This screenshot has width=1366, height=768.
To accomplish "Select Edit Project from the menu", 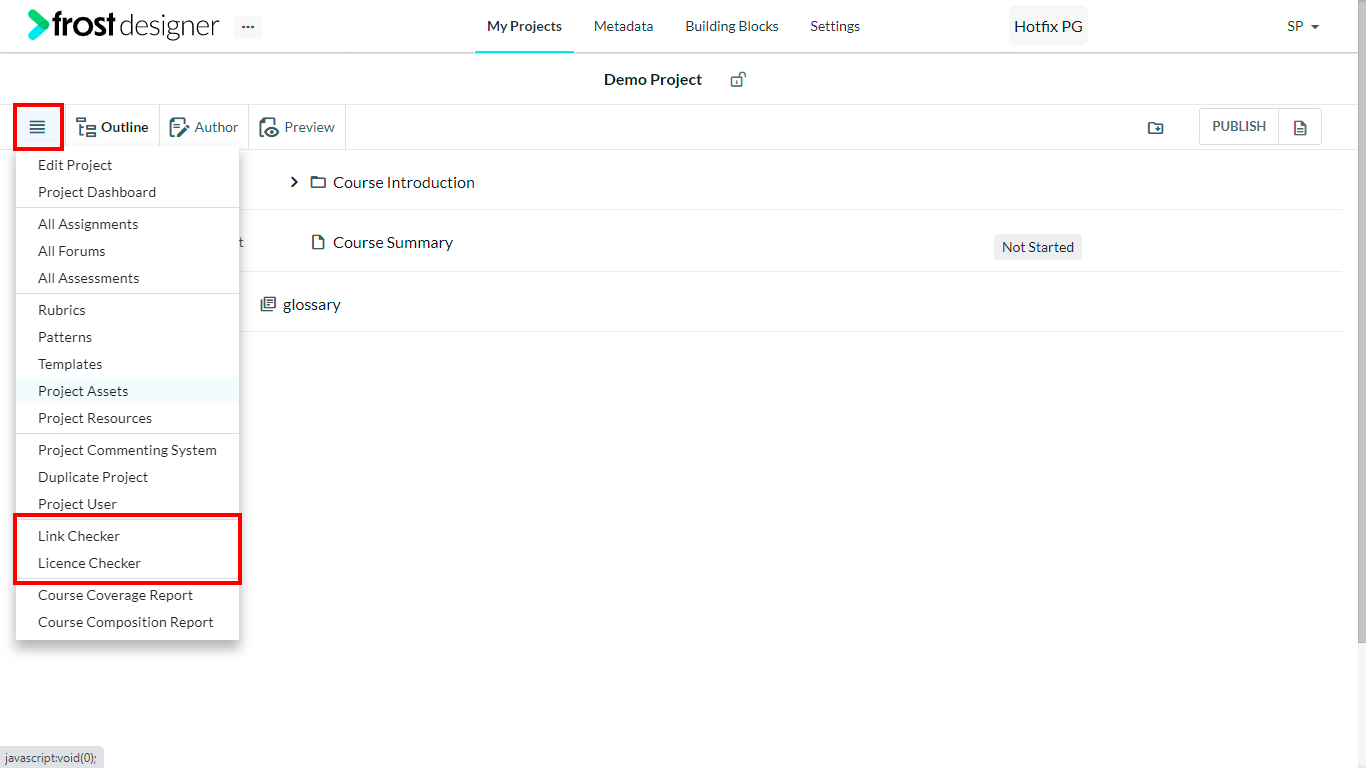I will click(x=127, y=165).
